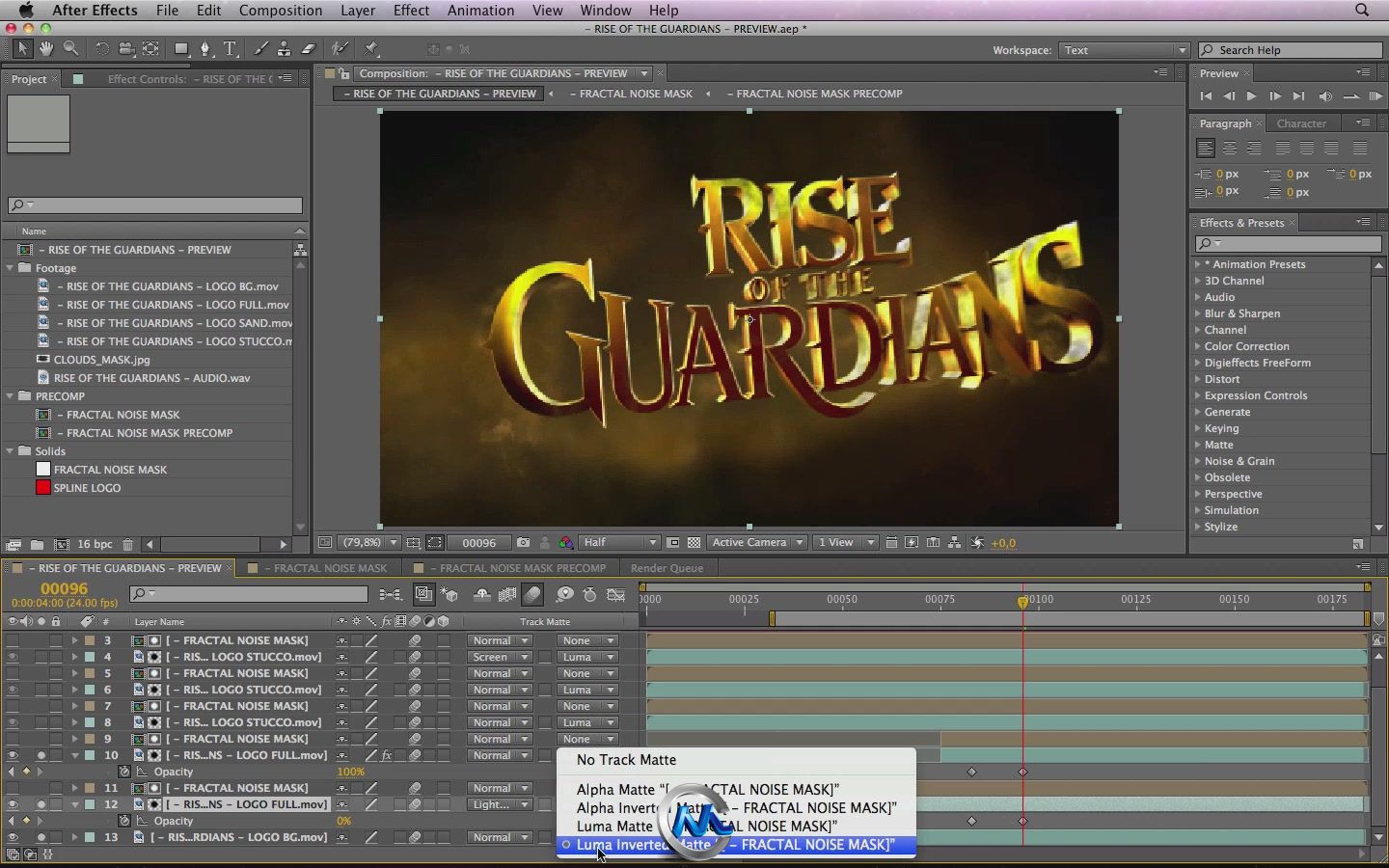Click the Frame Blending enable button
This screenshot has height=868, width=1389.
click(507, 595)
